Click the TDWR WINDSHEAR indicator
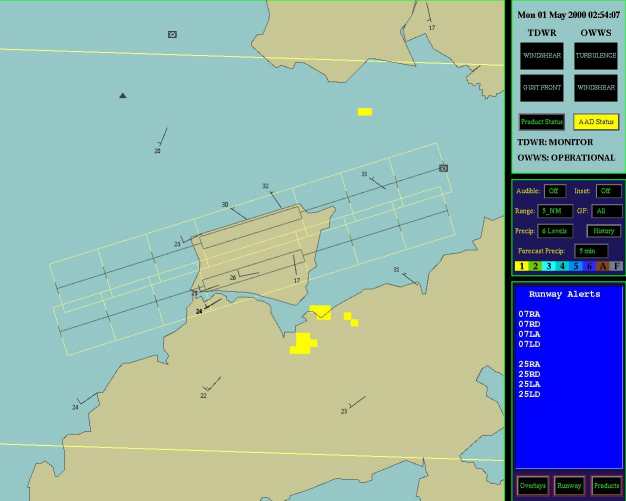The image size is (626, 501). click(541, 56)
